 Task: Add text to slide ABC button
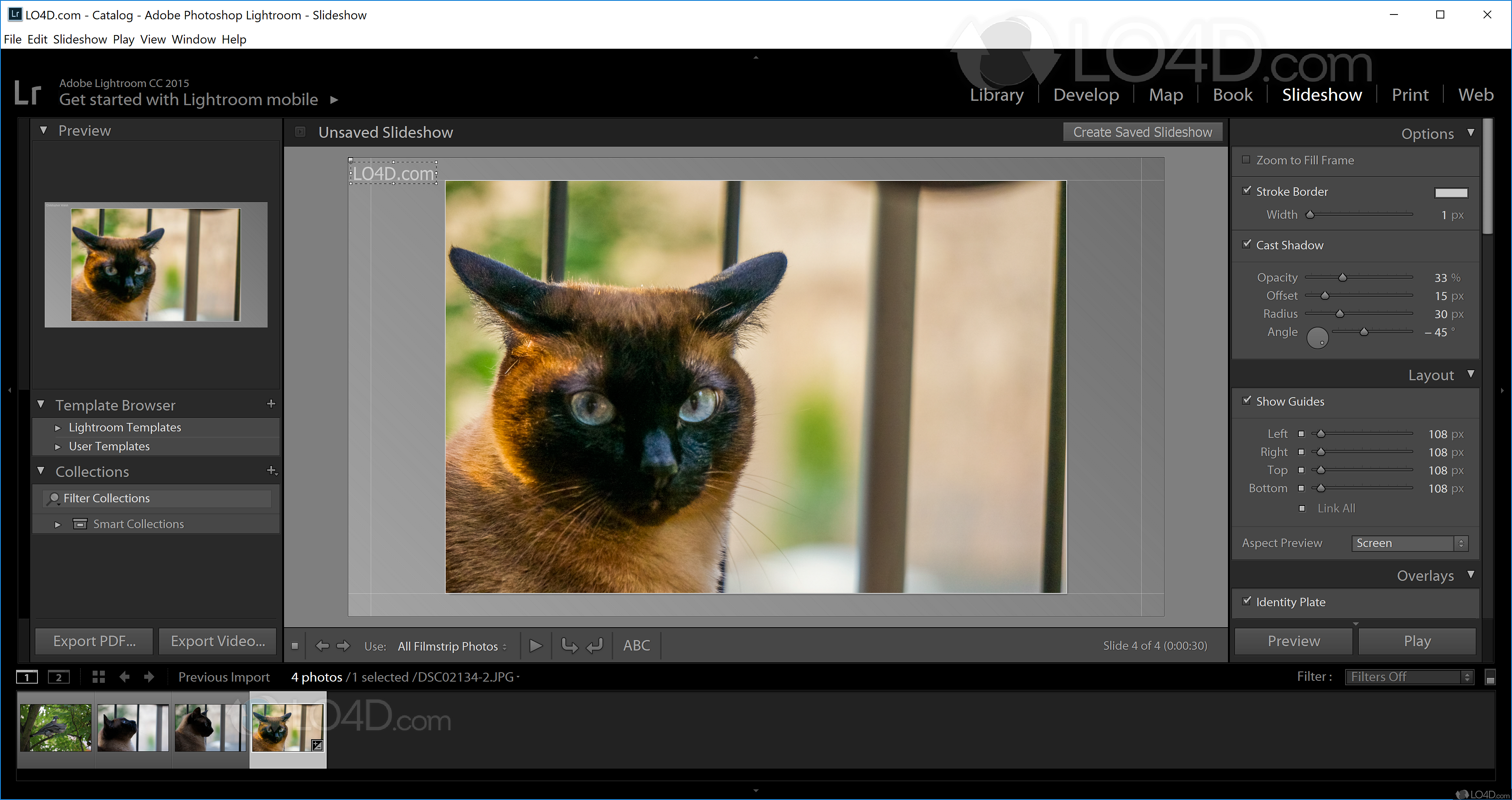pyautogui.click(x=636, y=646)
